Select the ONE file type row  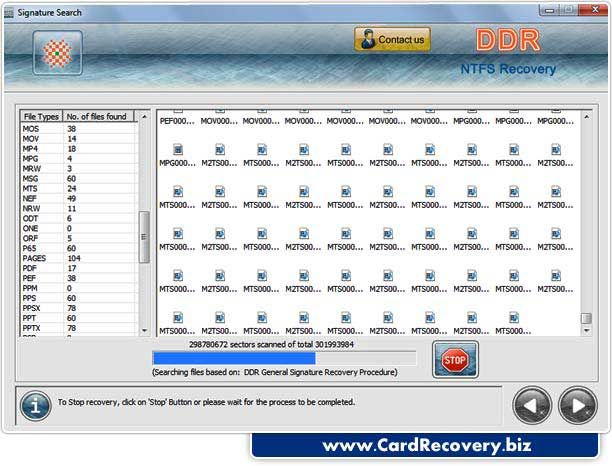click(x=79, y=228)
